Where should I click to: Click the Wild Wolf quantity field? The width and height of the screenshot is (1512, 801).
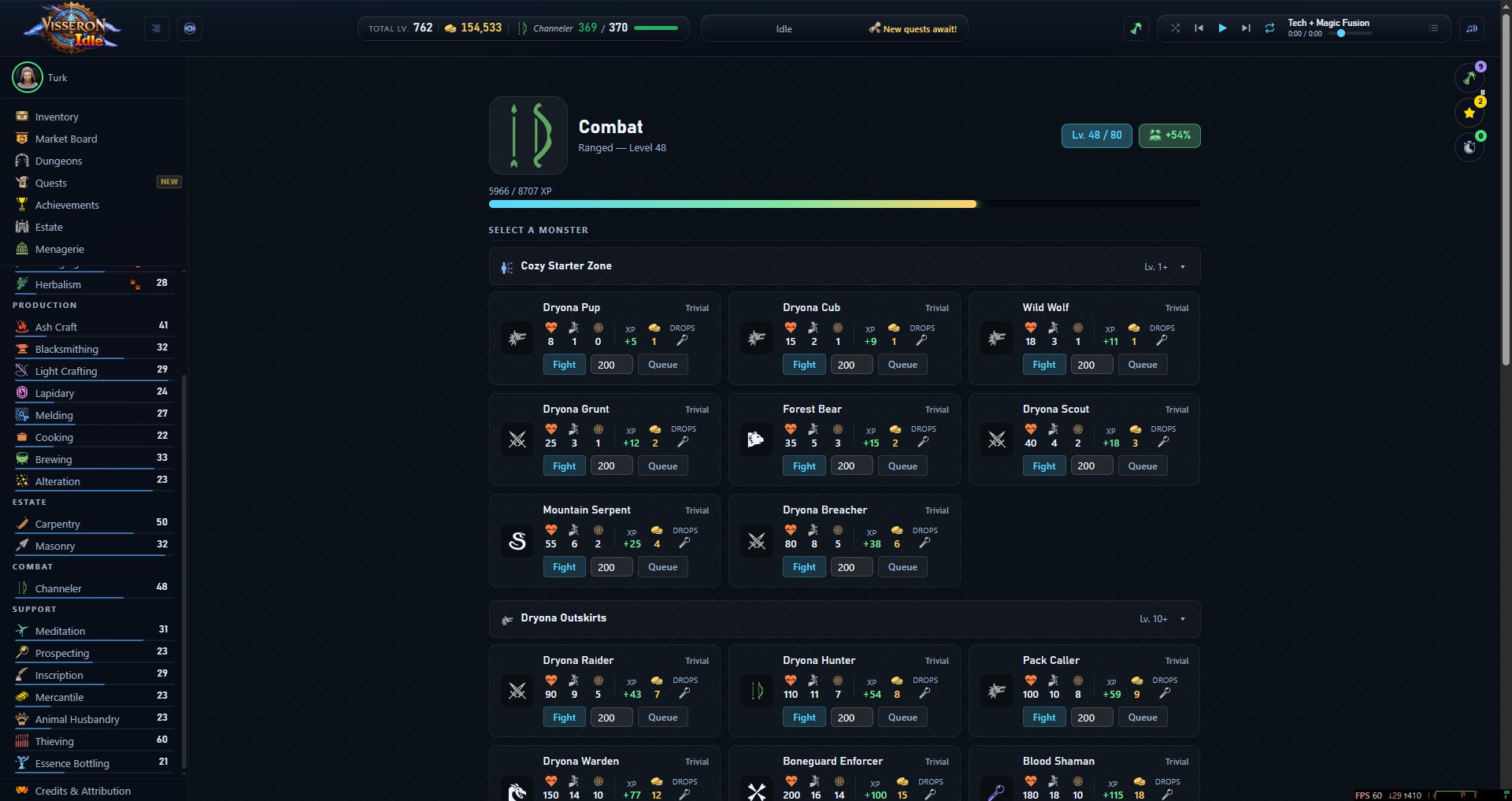(x=1091, y=365)
